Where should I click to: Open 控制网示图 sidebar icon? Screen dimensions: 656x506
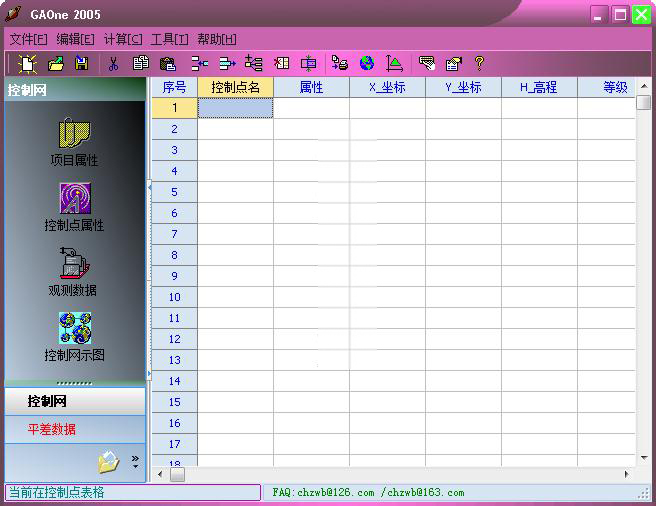(74, 337)
